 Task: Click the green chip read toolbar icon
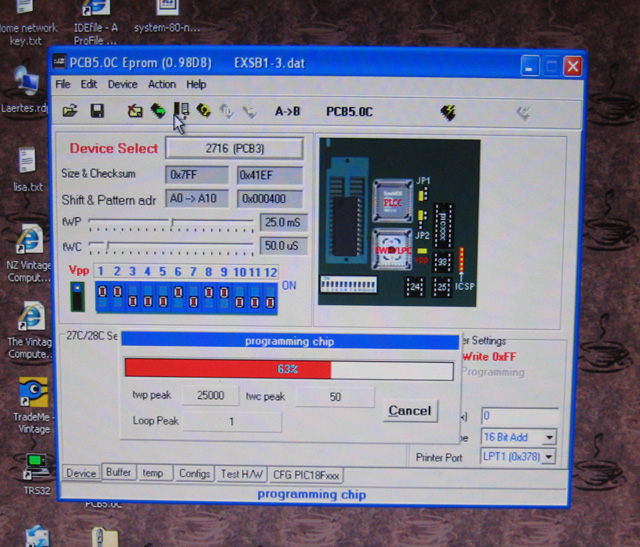pyautogui.click(x=158, y=111)
